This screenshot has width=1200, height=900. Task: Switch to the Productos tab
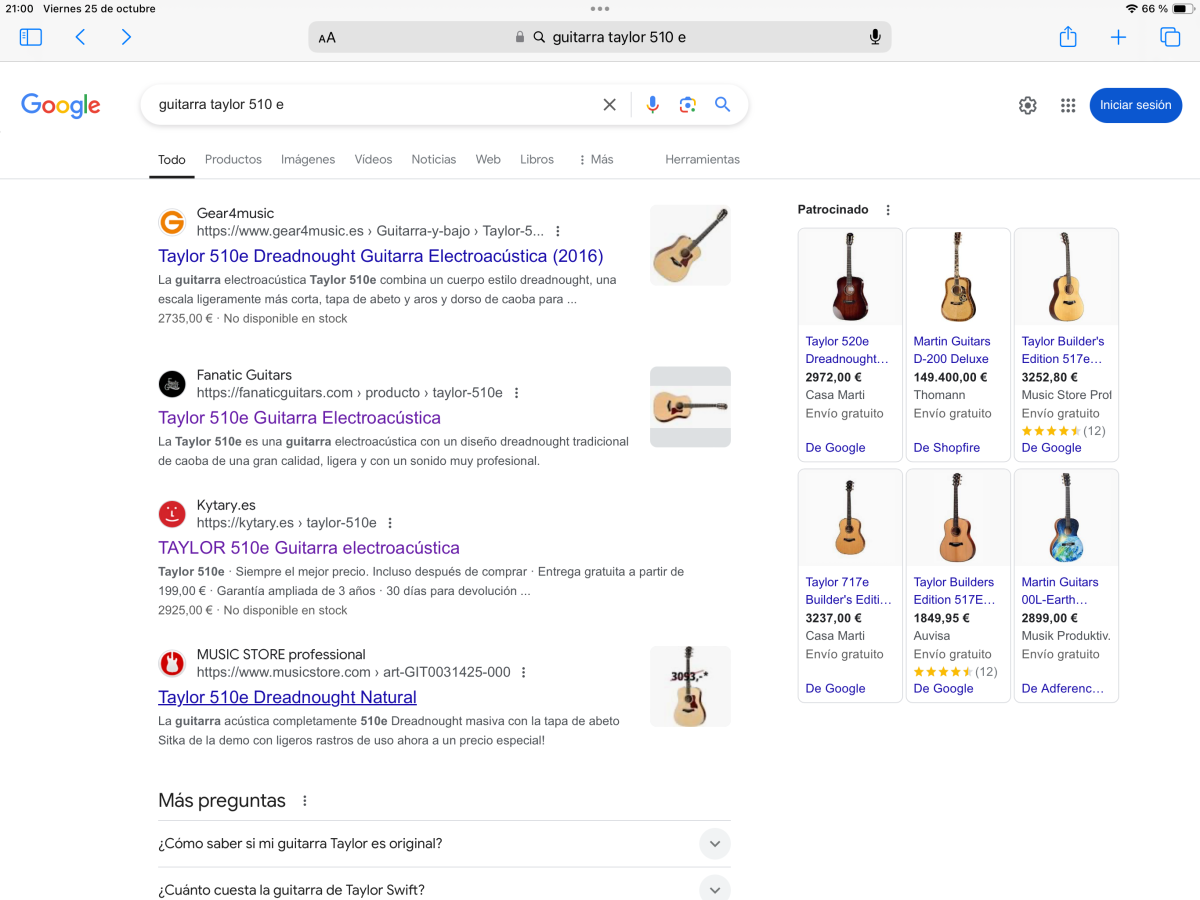(233, 159)
